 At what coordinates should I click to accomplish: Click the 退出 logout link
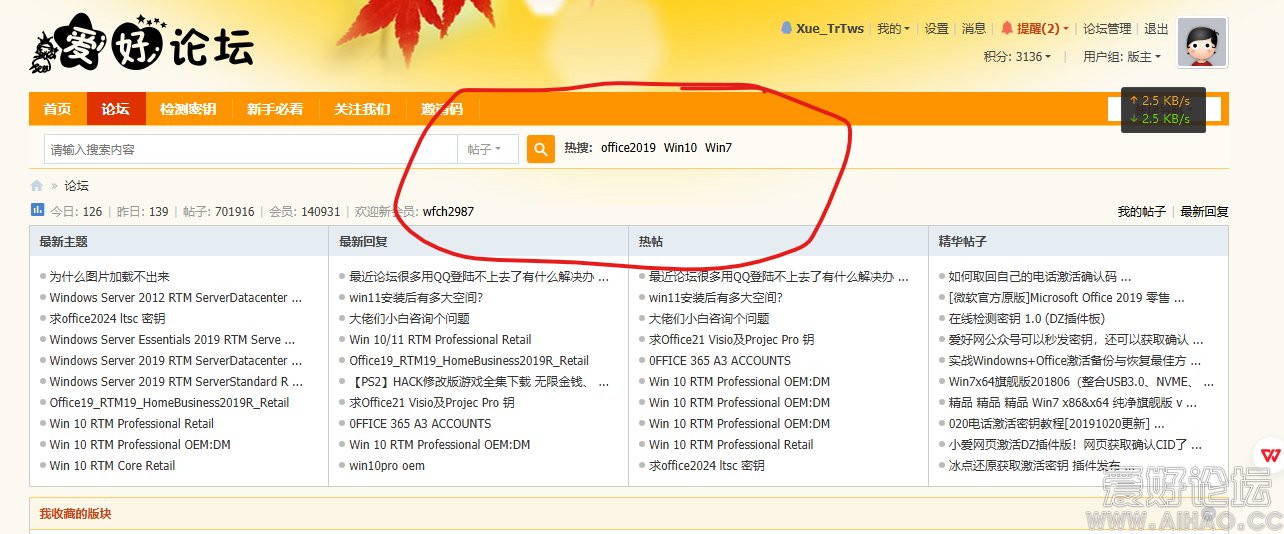point(1156,29)
